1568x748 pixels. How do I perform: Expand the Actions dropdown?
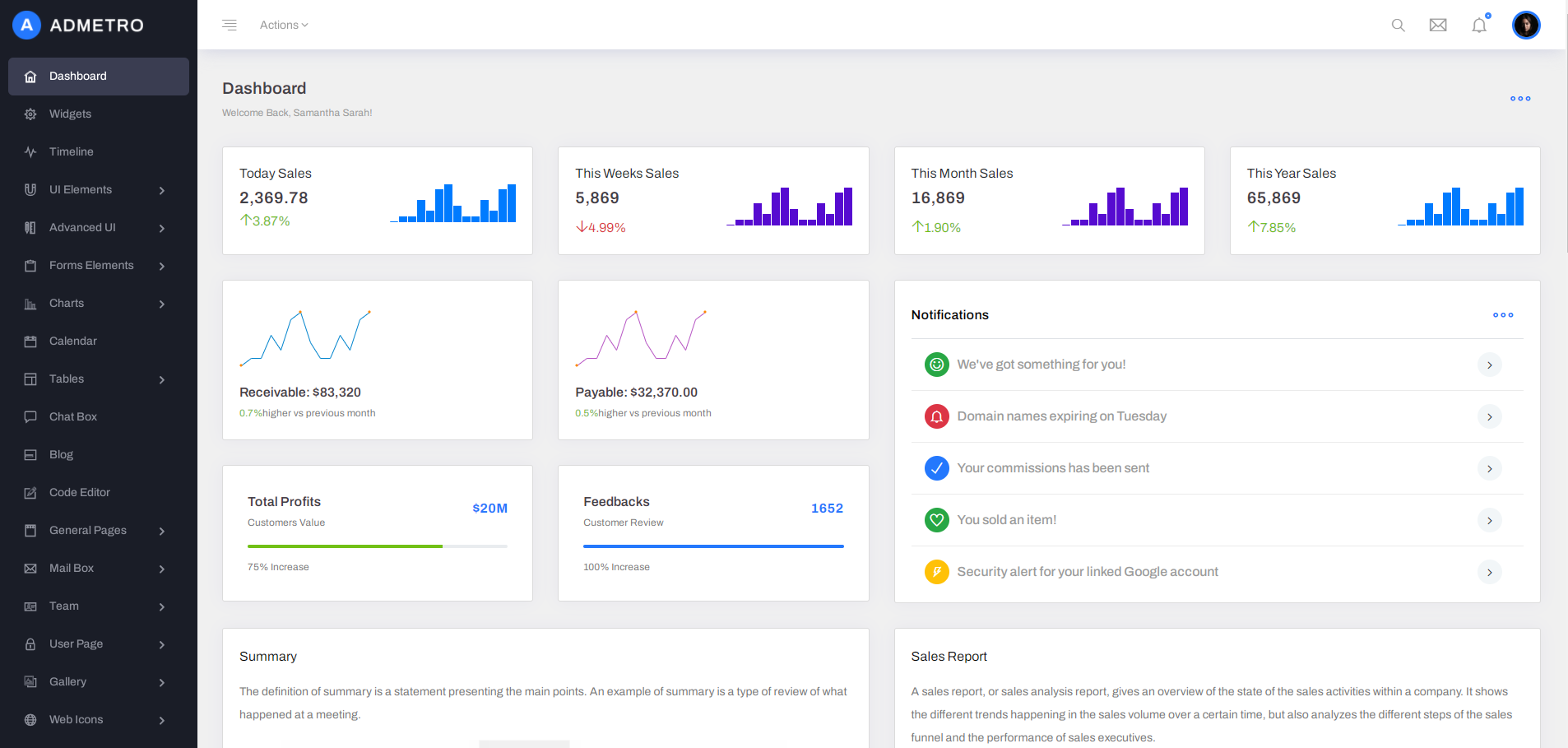click(283, 25)
